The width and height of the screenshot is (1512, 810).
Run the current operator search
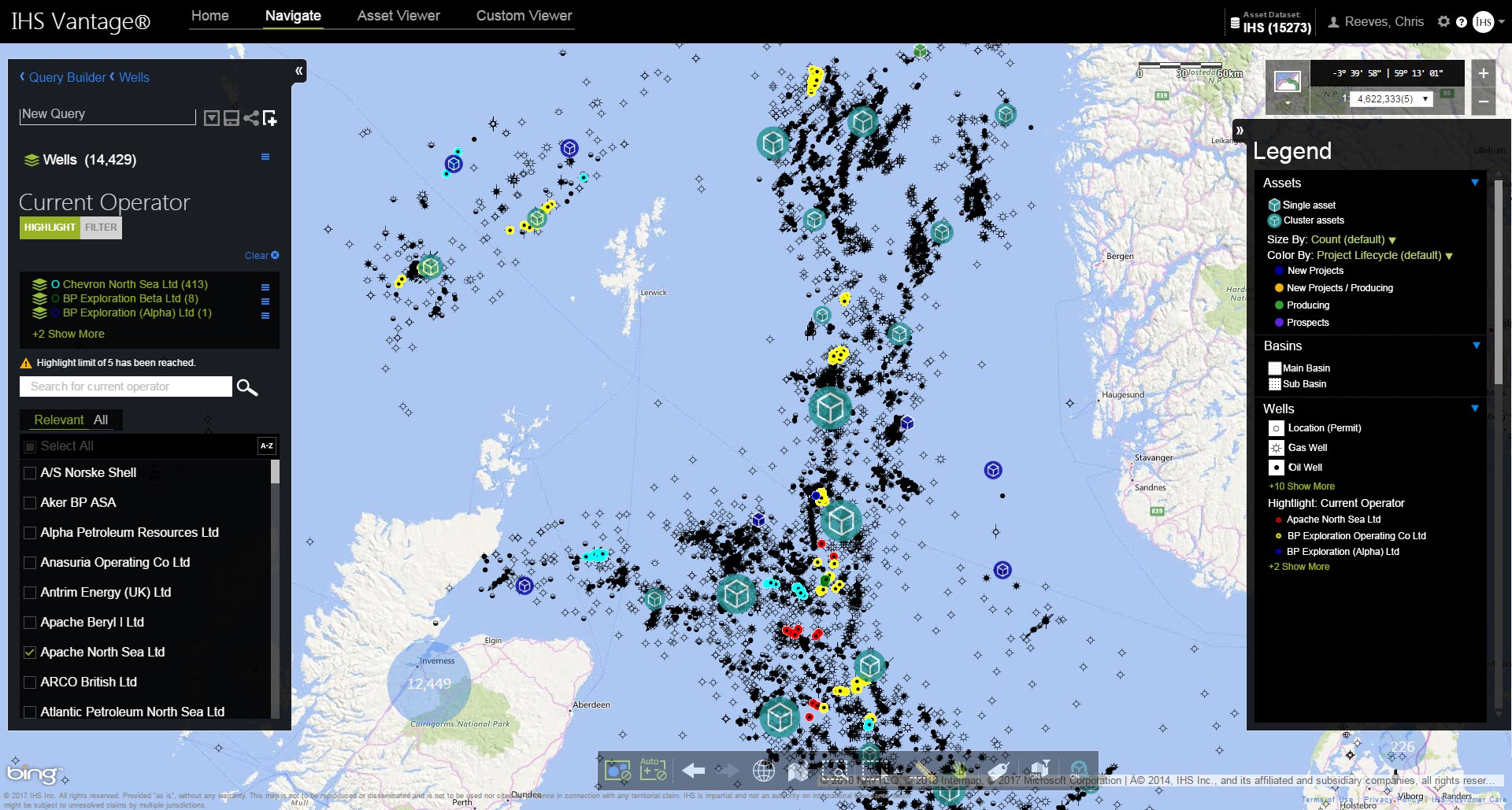coord(247,387)
